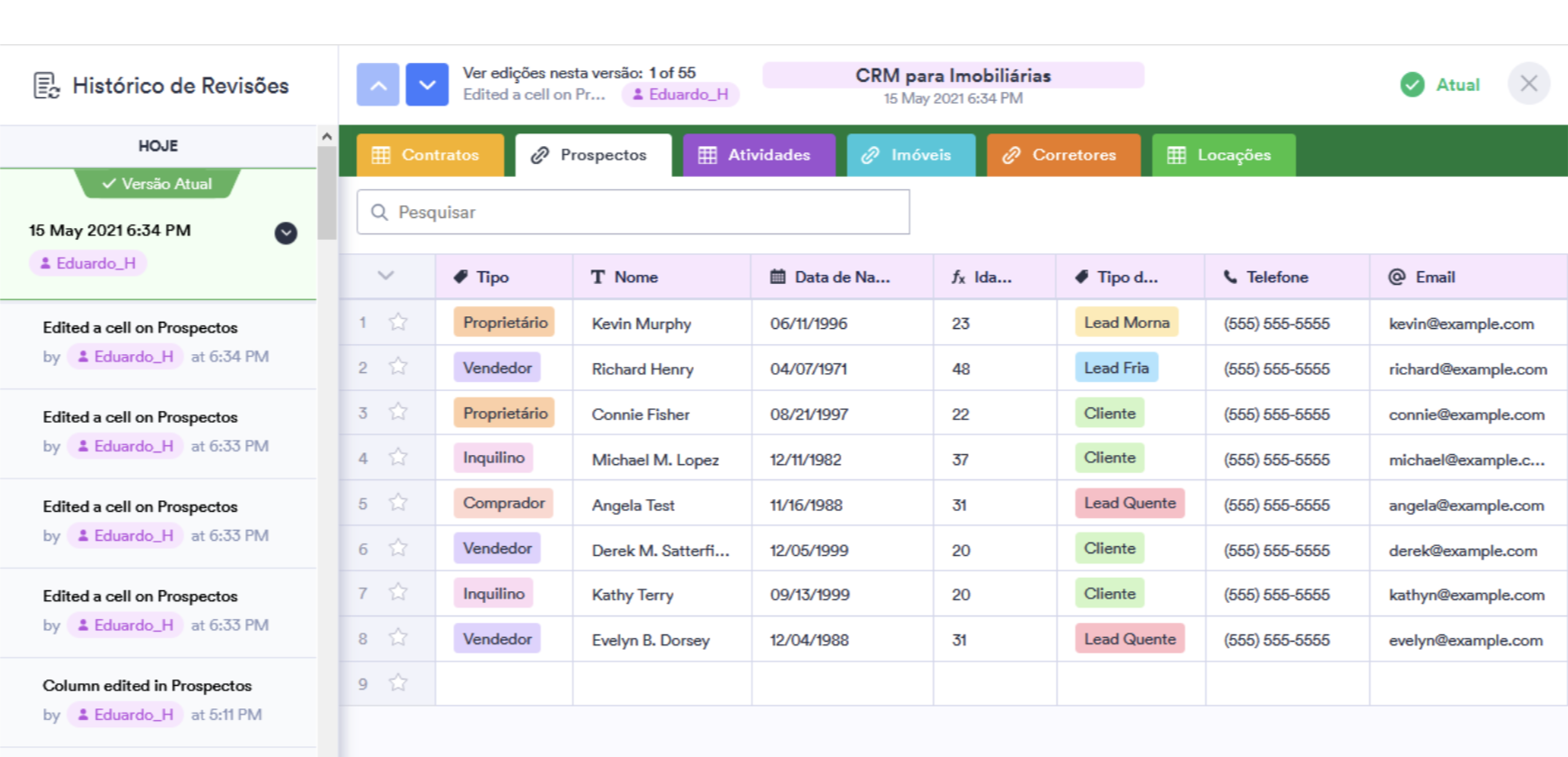This screenshot has width=1568, height=757.
Task: Click the HOJE section header
Action: click(x=158, y=146)
